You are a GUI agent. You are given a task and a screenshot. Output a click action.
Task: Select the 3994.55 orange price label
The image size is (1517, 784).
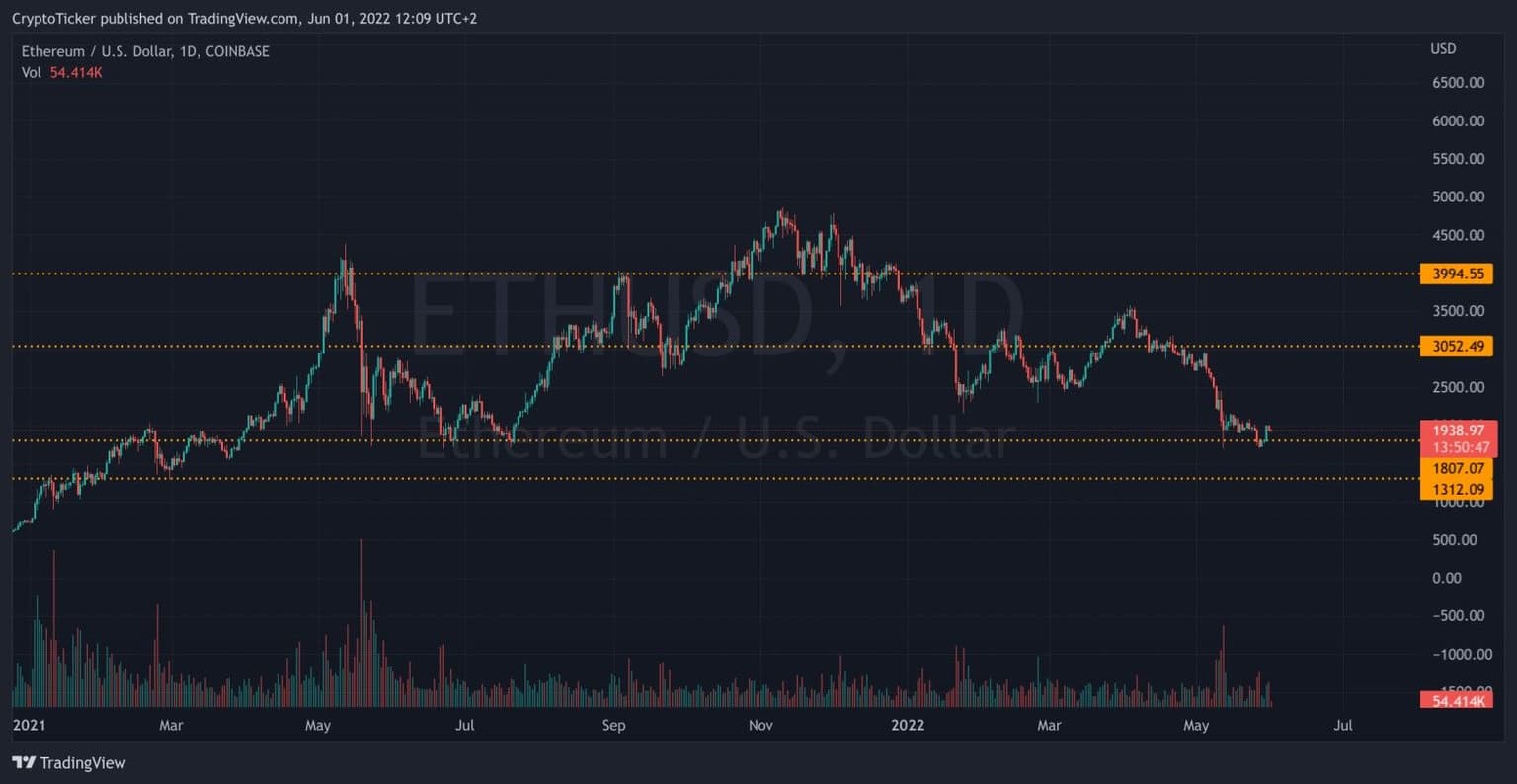pyautogui.click(x=1457, y=274)
